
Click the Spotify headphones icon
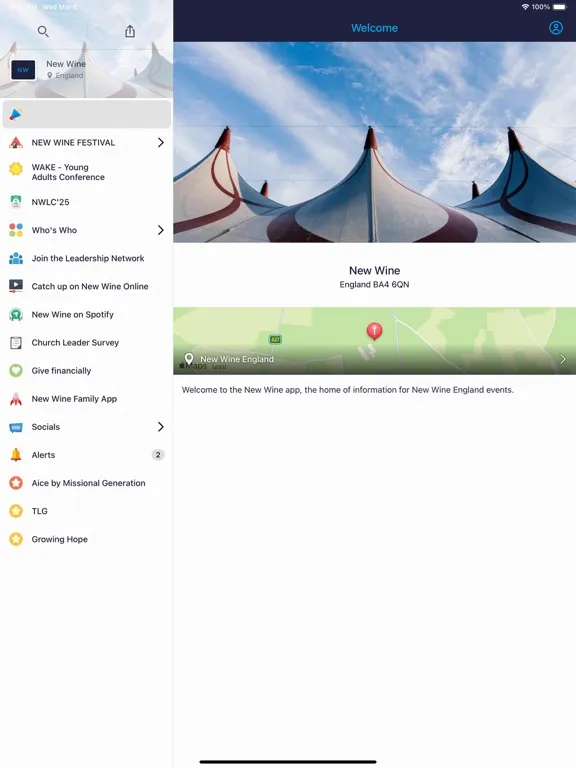(x=16, y=314)
